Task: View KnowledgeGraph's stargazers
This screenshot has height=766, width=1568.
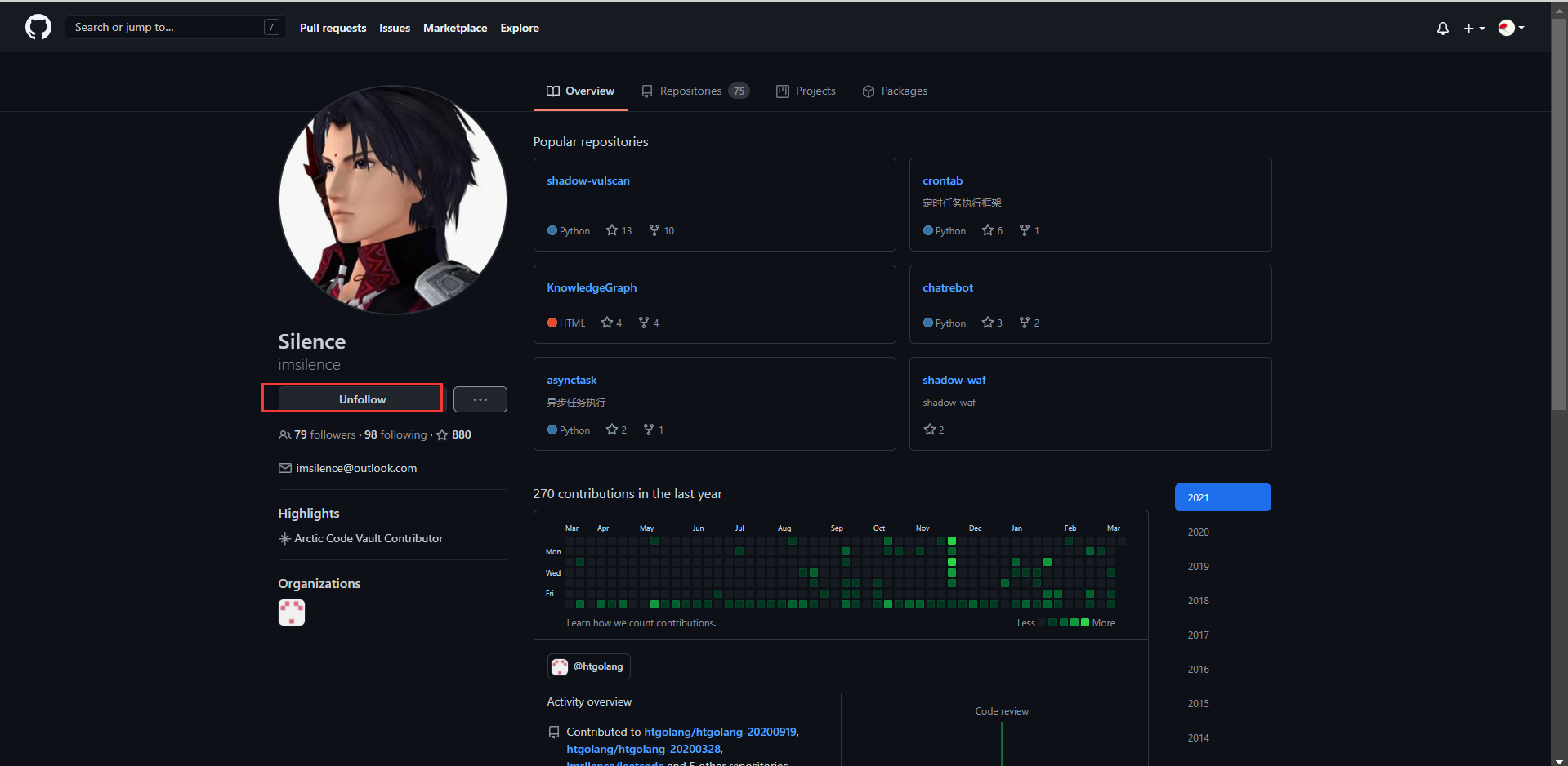Action: click(x=611, y=323)
